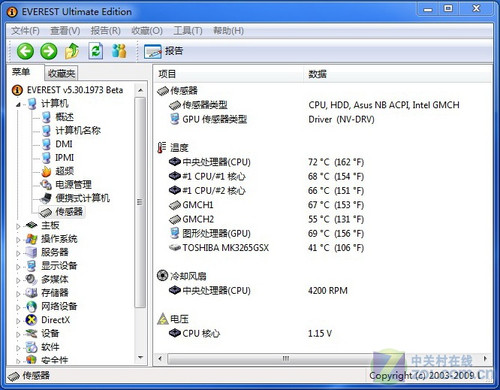
Task: Expand the 存储器 tree node
Action: (18, 294)
